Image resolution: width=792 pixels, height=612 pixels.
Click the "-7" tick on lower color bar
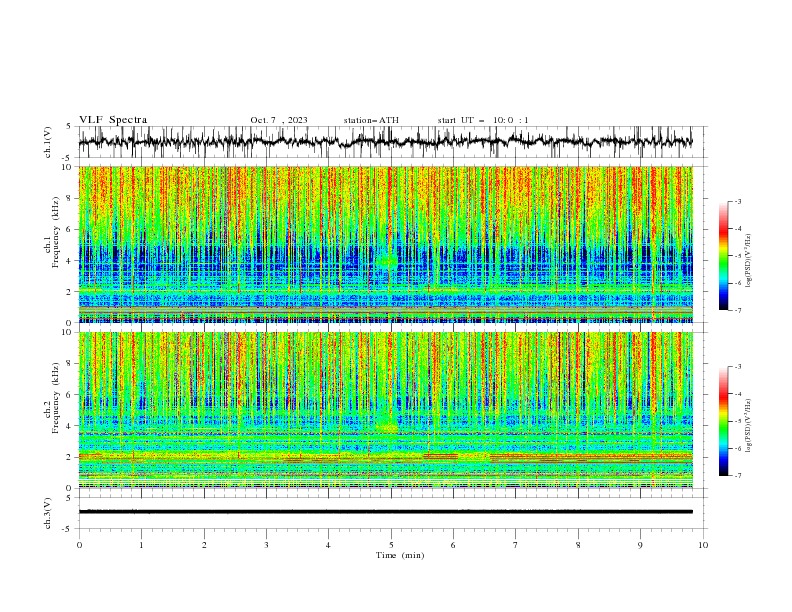pyautogui.click(x=737, y=476)
